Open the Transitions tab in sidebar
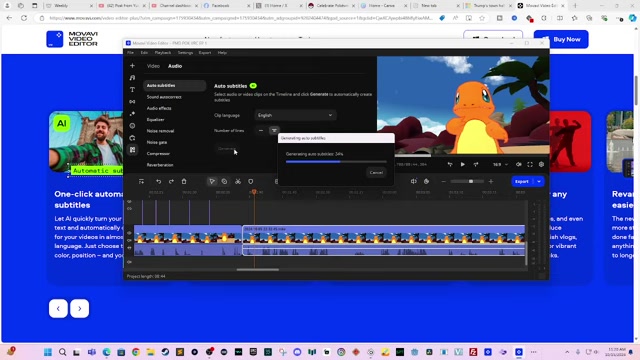This screenshot has height=360, width=640. pyautogui.click(x=132, y=102)
